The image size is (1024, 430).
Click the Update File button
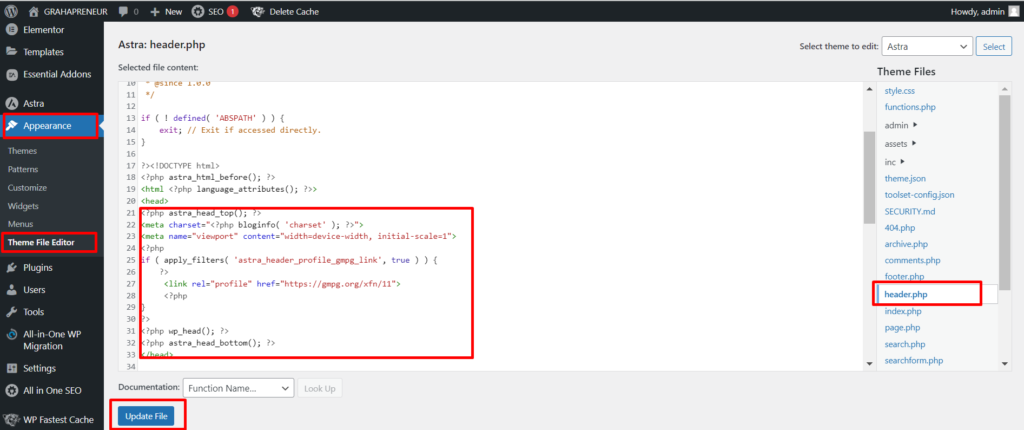(146, 416)
